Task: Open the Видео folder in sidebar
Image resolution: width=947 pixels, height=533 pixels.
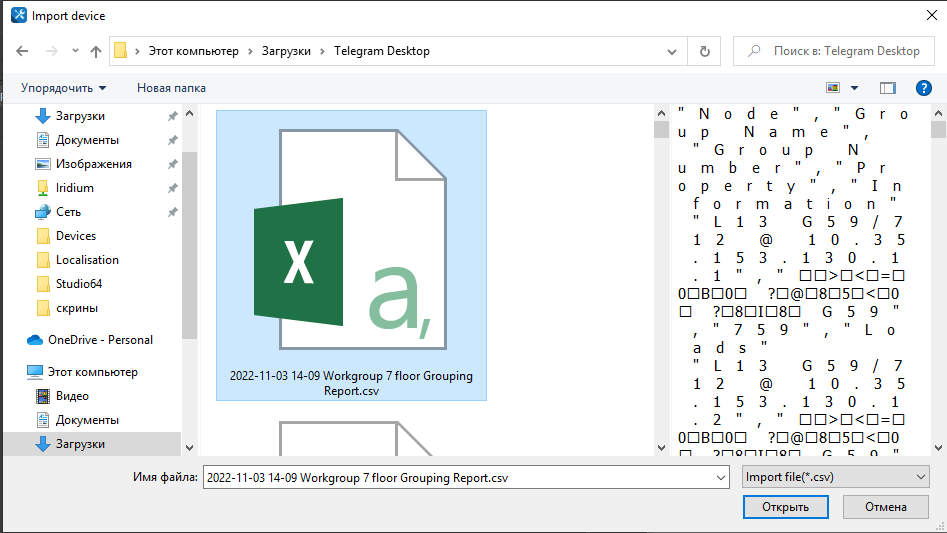Action: pos(72,396)
